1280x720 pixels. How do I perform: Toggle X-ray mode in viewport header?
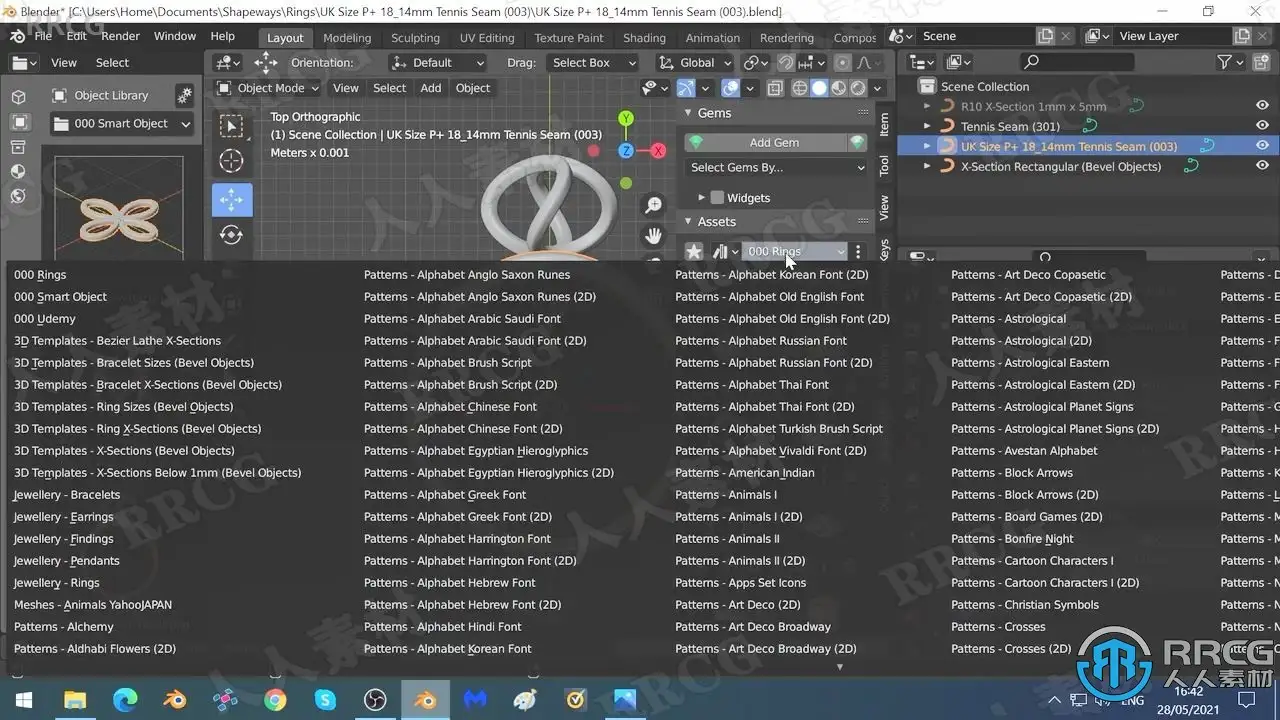click(x=776, y=88)
